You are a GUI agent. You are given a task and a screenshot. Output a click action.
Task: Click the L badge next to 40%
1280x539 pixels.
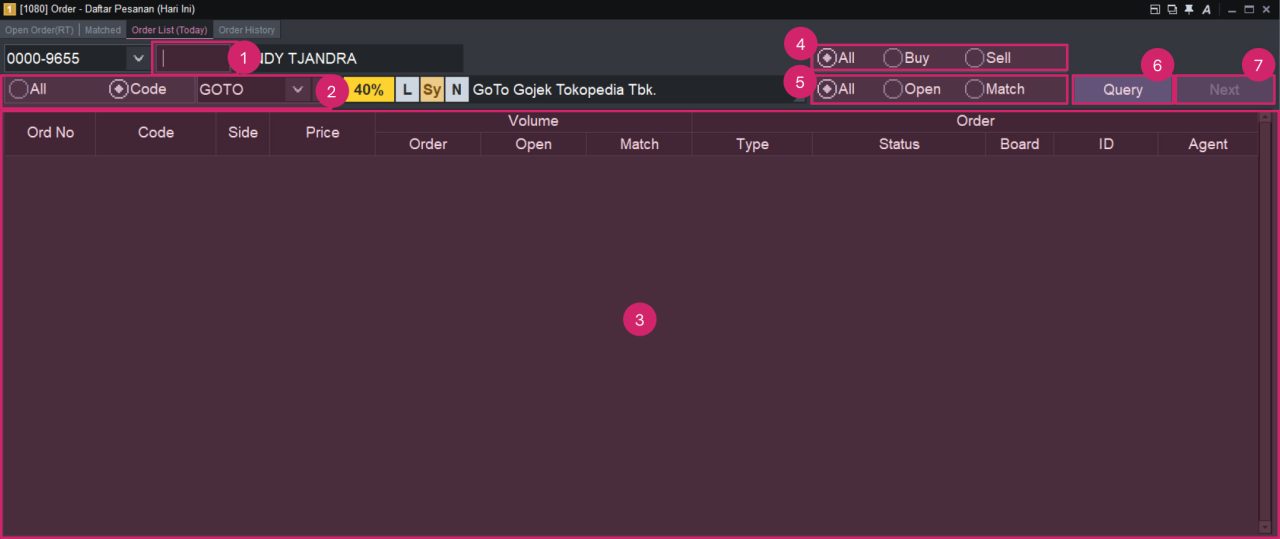coord(406,89)
